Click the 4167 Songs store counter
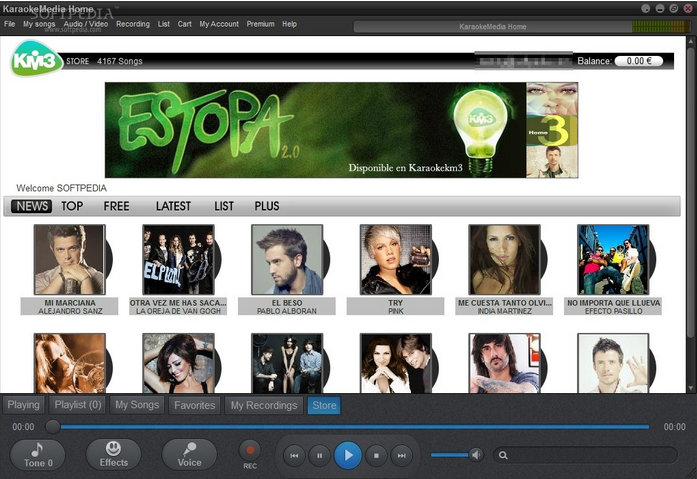The height and width of the screenshot is (479, 697). point(120,61)
